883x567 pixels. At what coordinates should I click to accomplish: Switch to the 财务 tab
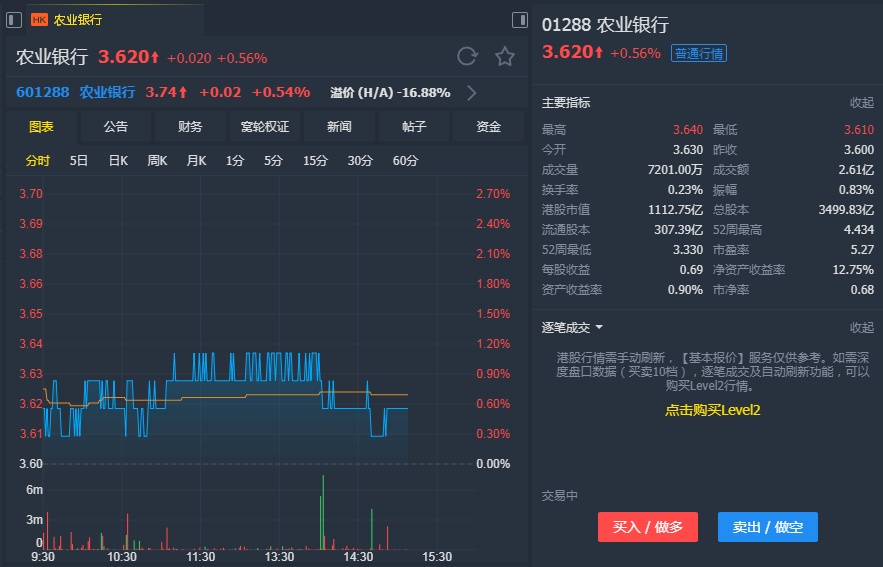(190, 127)
